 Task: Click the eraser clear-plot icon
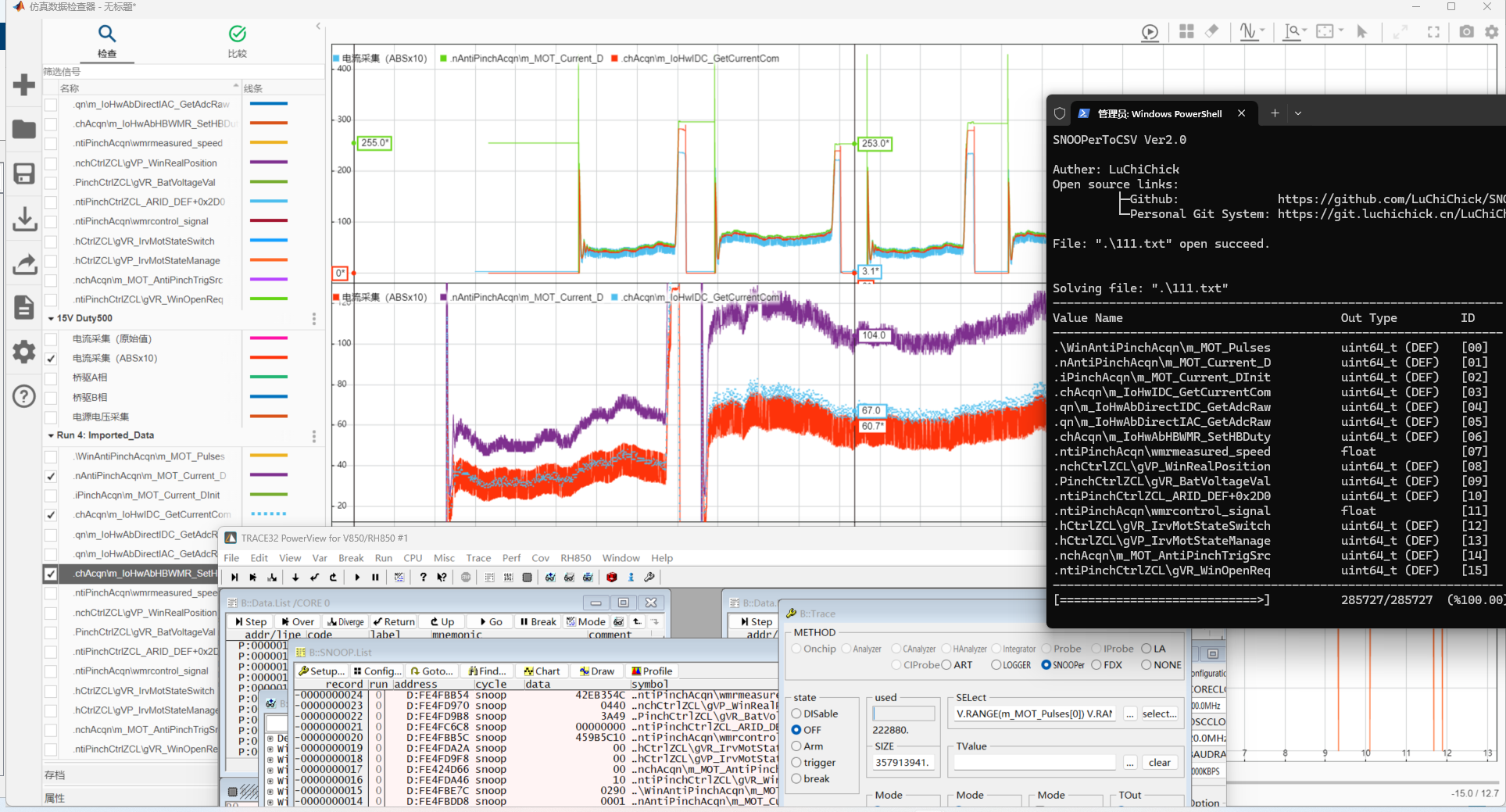pyautogui.click(x=1211, y=31)
